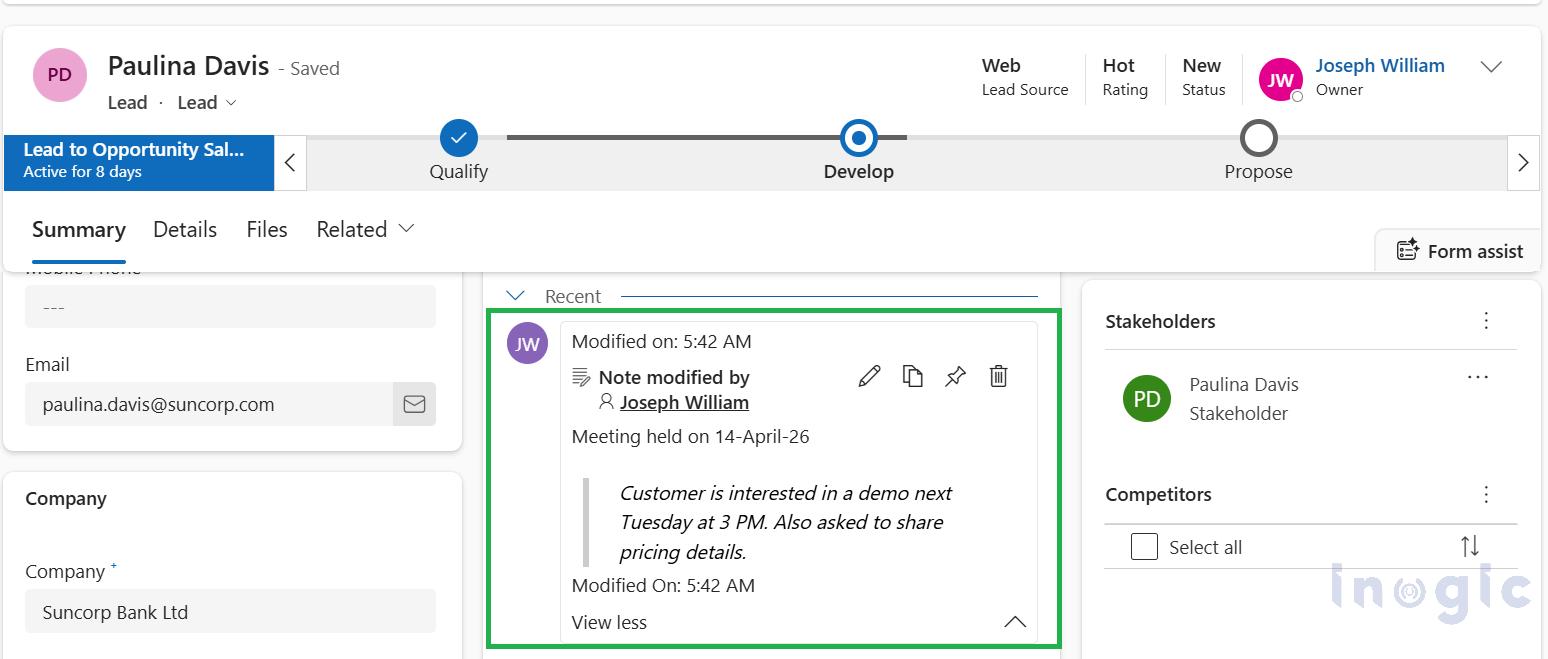This screenshot has width=1548, height=659.
Task: Switch to the Details tab
Action: coord(185,229)
